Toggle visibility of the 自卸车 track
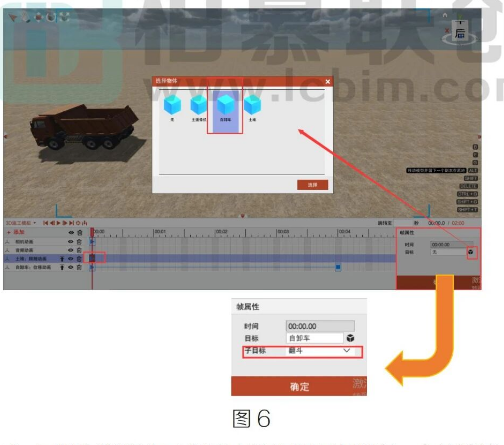 coord(70,267)
